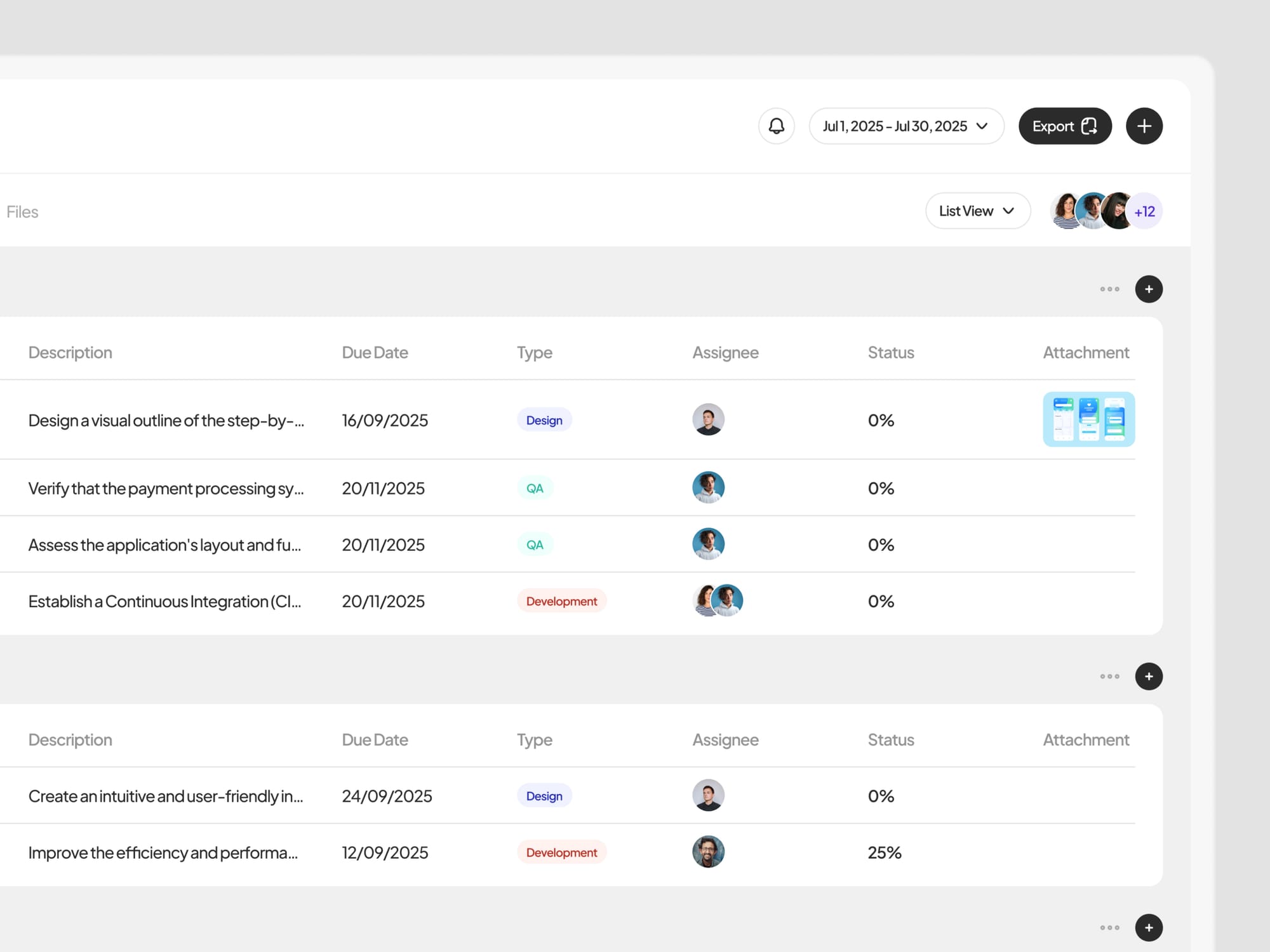The width and height of the screenshot is (1270, 952).
Task: Click the plus button of the bottom group
Action: click(1148, 928)
